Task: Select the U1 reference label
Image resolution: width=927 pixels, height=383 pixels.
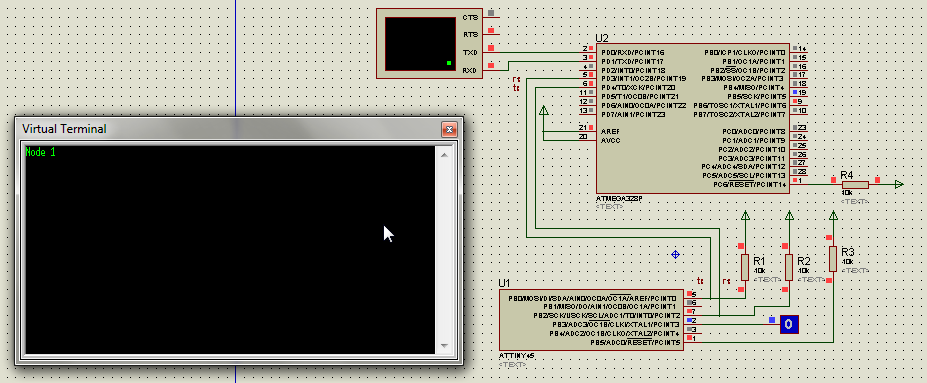Action: tap(504, 283)
